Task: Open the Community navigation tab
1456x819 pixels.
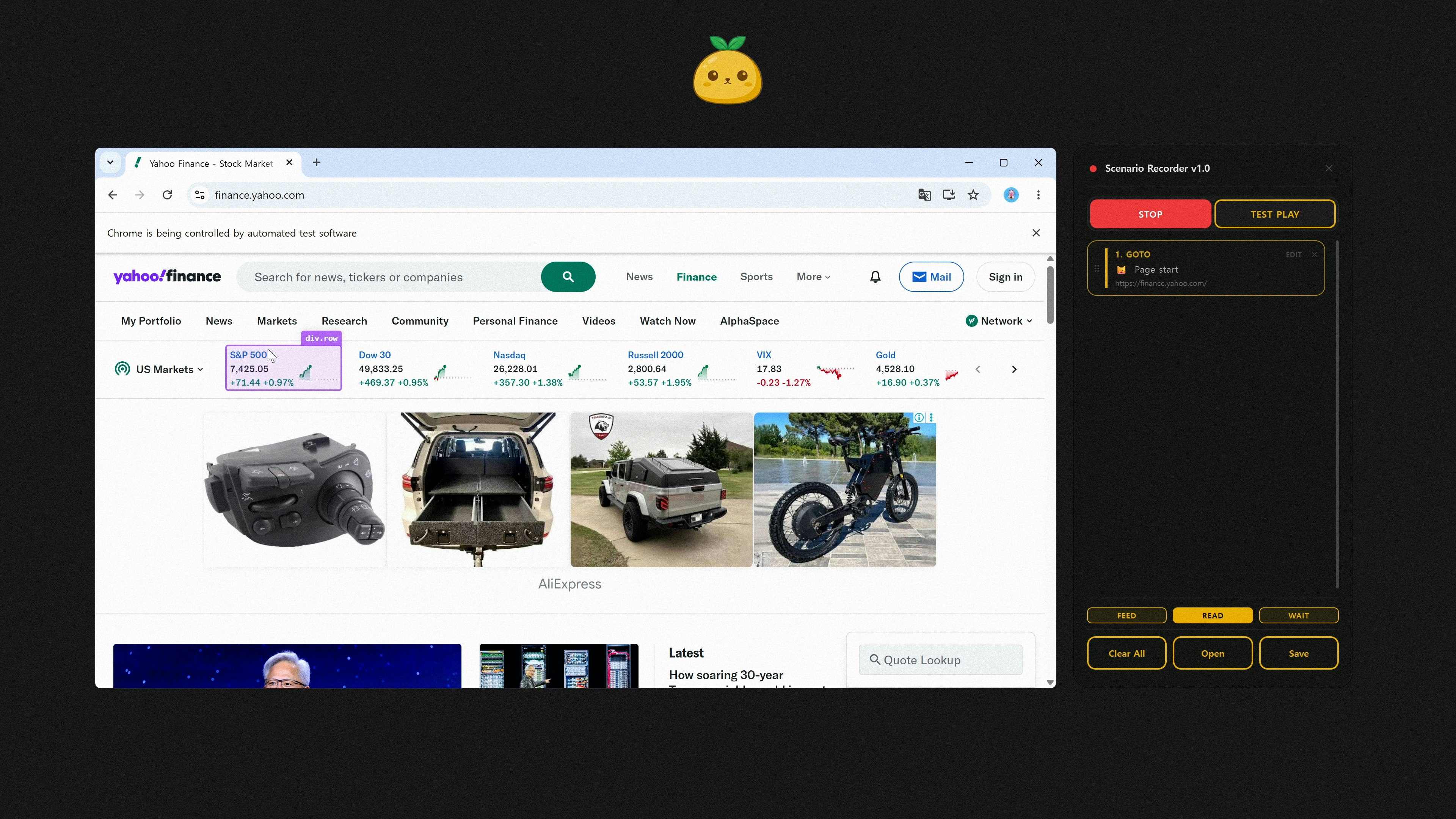Action: [420, 321]
